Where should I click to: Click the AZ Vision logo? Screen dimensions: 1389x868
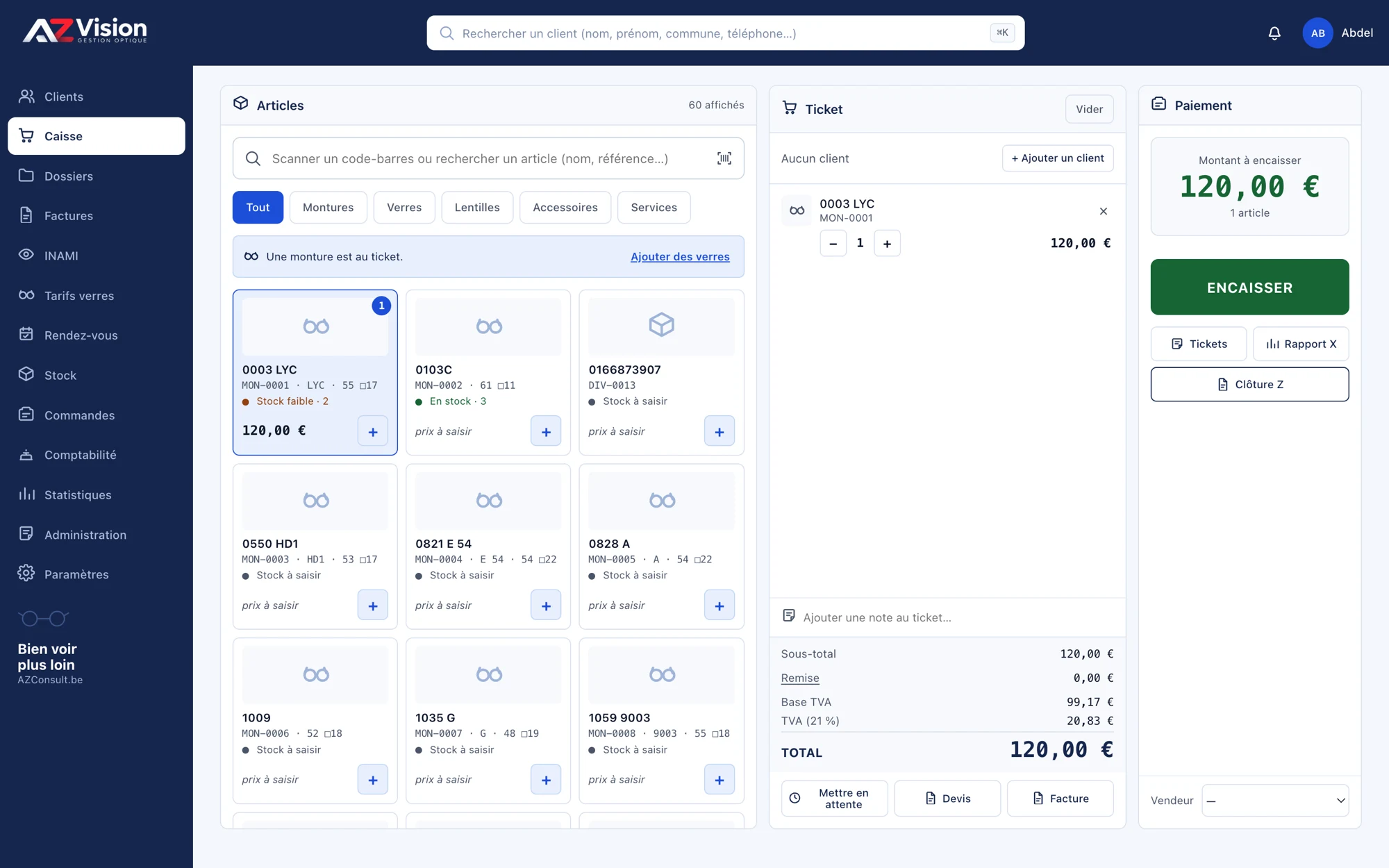pyautogui.click(x=85, y=31)
